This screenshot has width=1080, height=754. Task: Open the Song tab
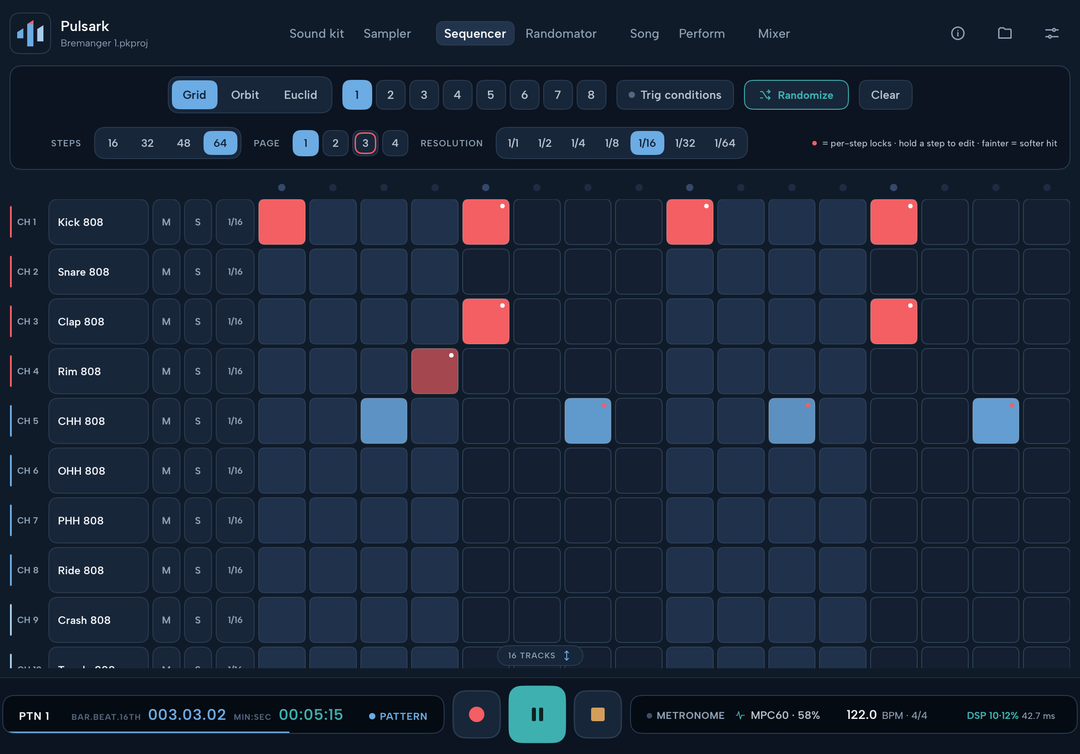(x=644, y=33)
